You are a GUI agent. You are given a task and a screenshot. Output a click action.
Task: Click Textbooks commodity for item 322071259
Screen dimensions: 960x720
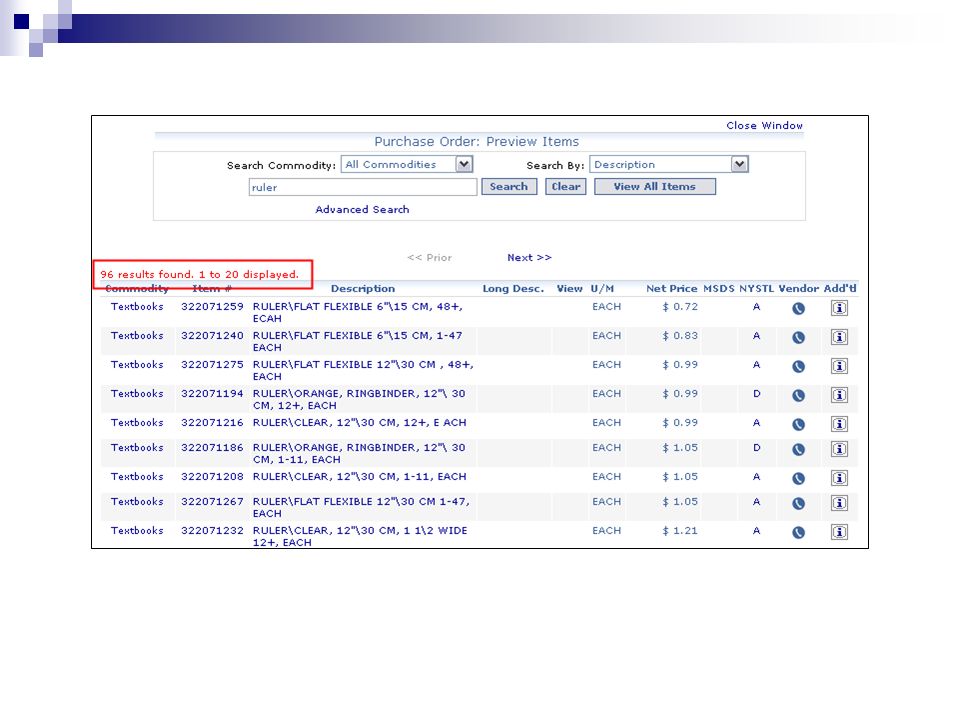137,307
